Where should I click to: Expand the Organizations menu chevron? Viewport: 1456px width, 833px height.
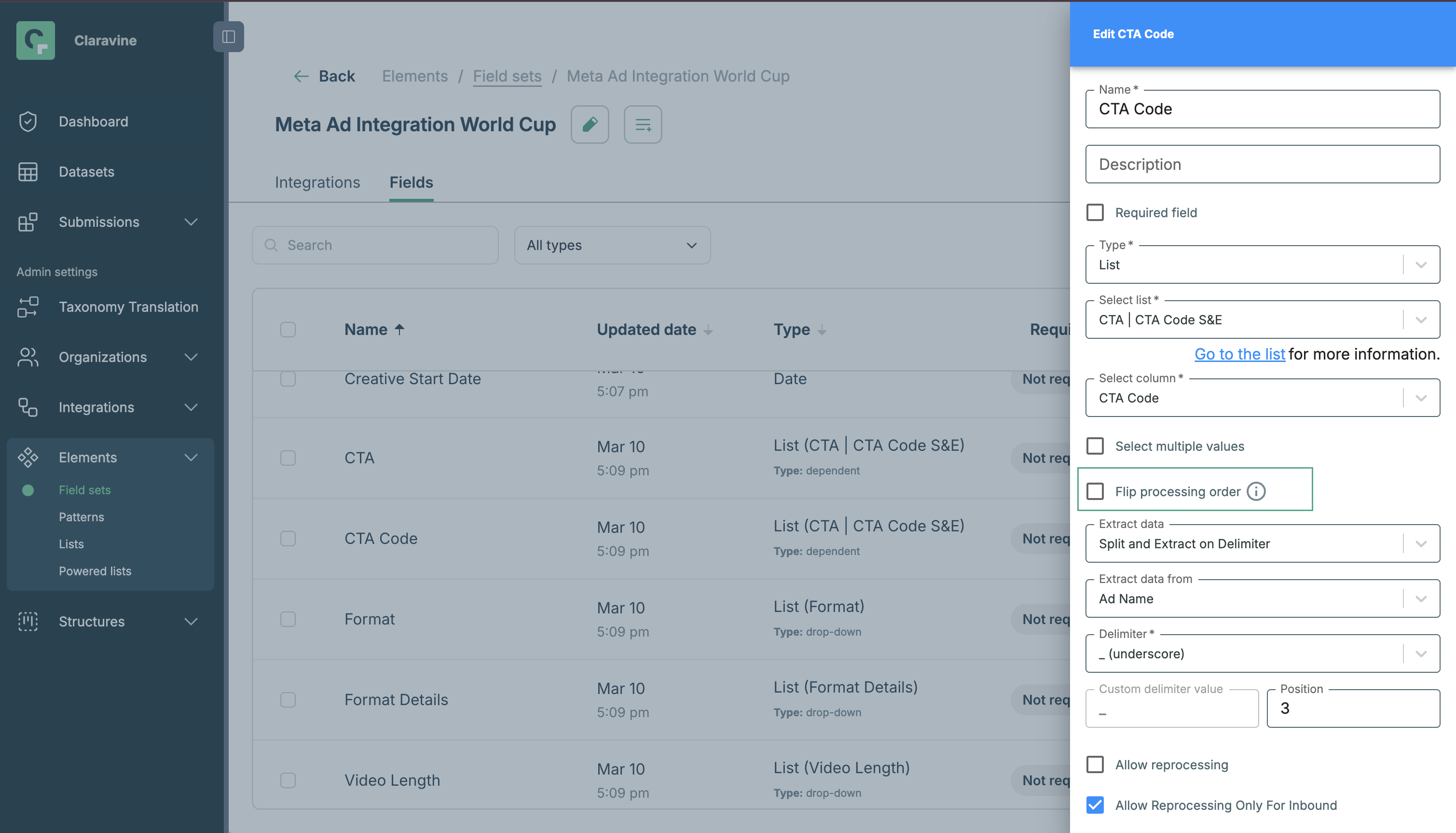(x=191, y=357)
